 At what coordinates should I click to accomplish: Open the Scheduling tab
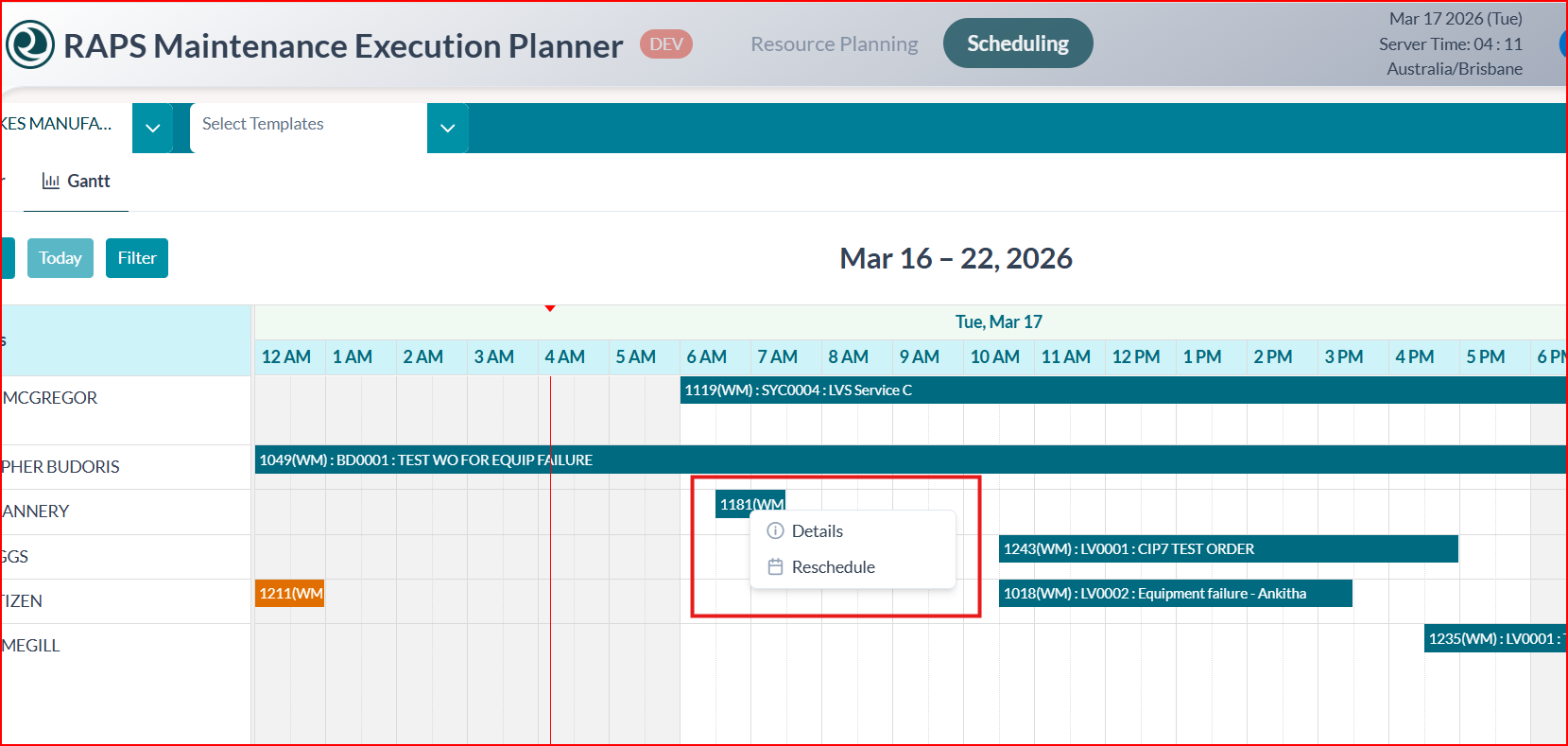click(x=1017, y=43)
